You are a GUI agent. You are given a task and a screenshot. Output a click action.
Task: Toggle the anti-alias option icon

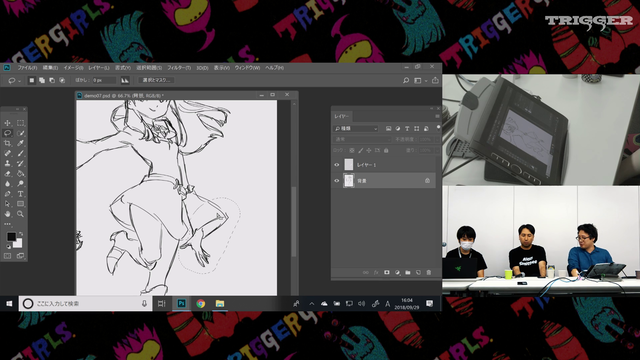pos(125,80)
